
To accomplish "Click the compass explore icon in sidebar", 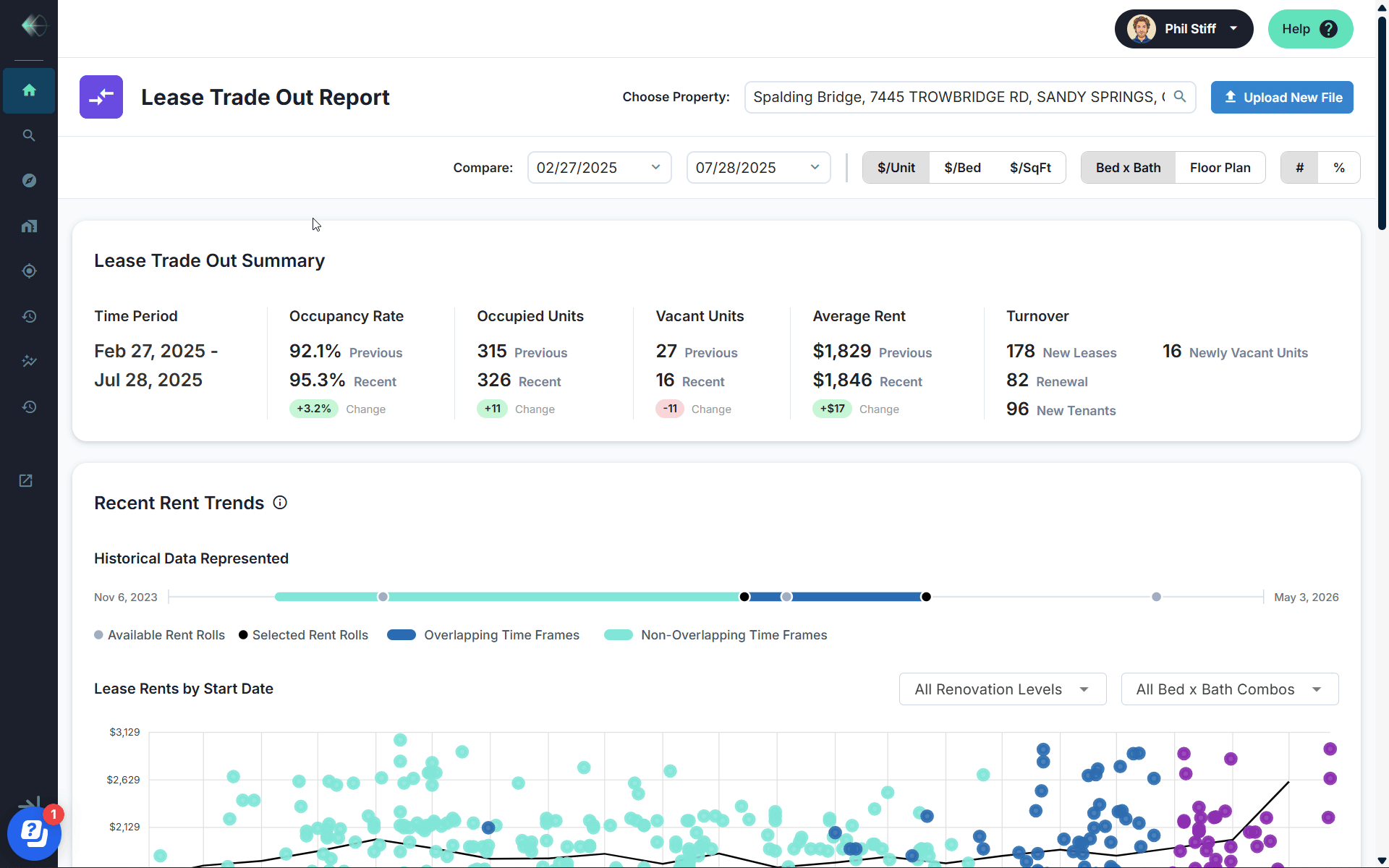I will point(29,180).
